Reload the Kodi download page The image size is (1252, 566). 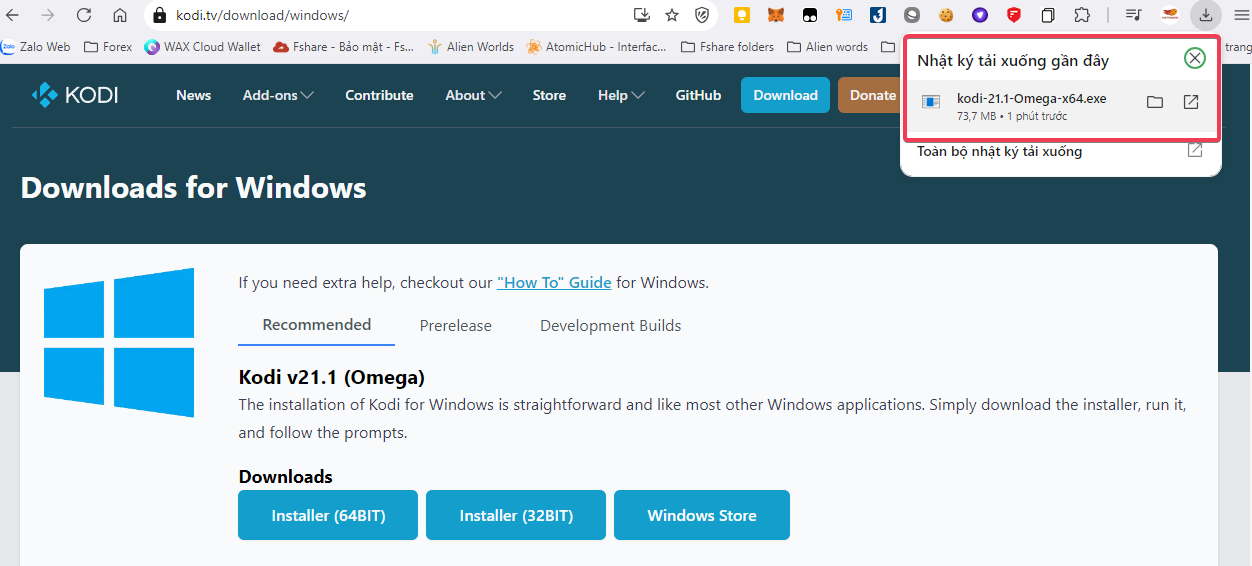(84, 15)
